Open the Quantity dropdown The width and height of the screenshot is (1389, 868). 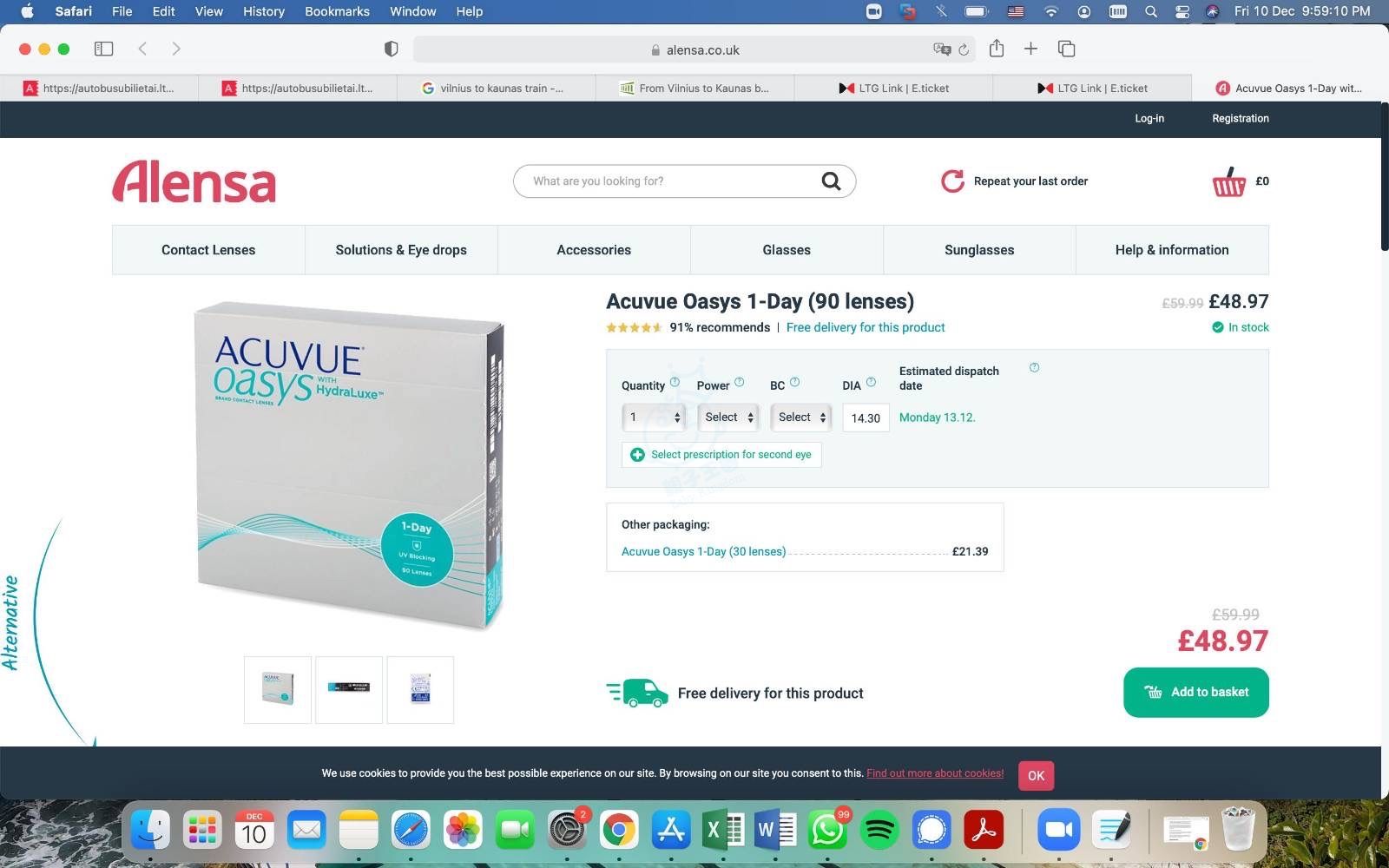click(x=654, y=418)
